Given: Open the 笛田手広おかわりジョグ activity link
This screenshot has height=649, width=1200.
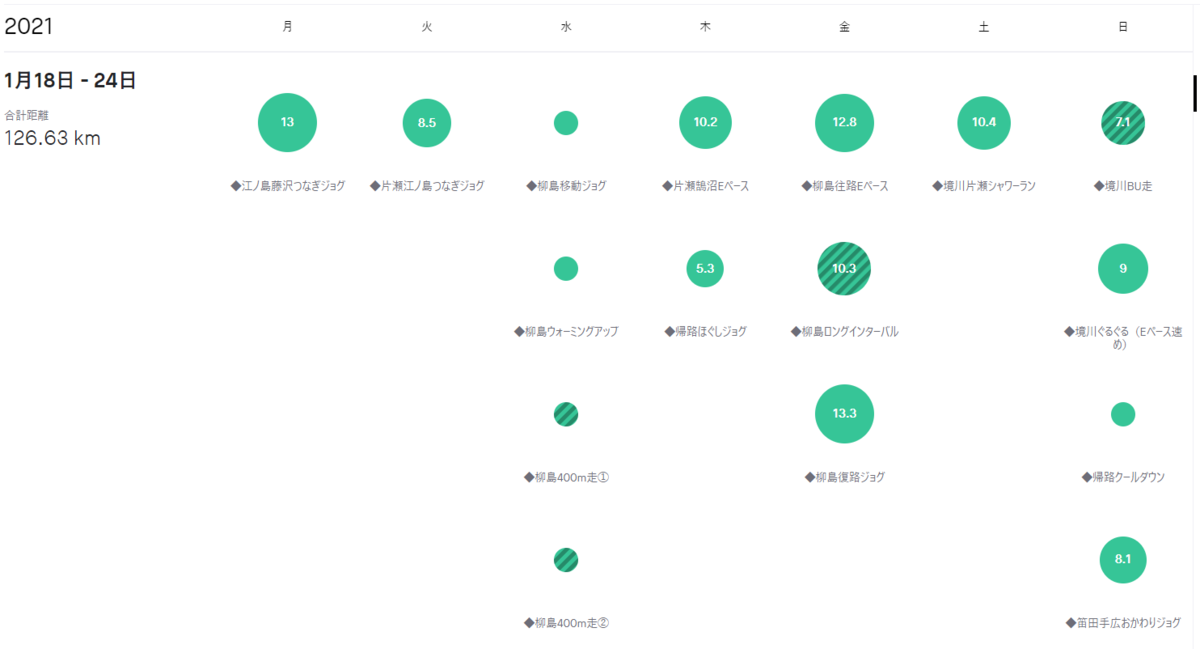Looking at the screenshot, I should pyautogui.click(x=1123, y=622).
